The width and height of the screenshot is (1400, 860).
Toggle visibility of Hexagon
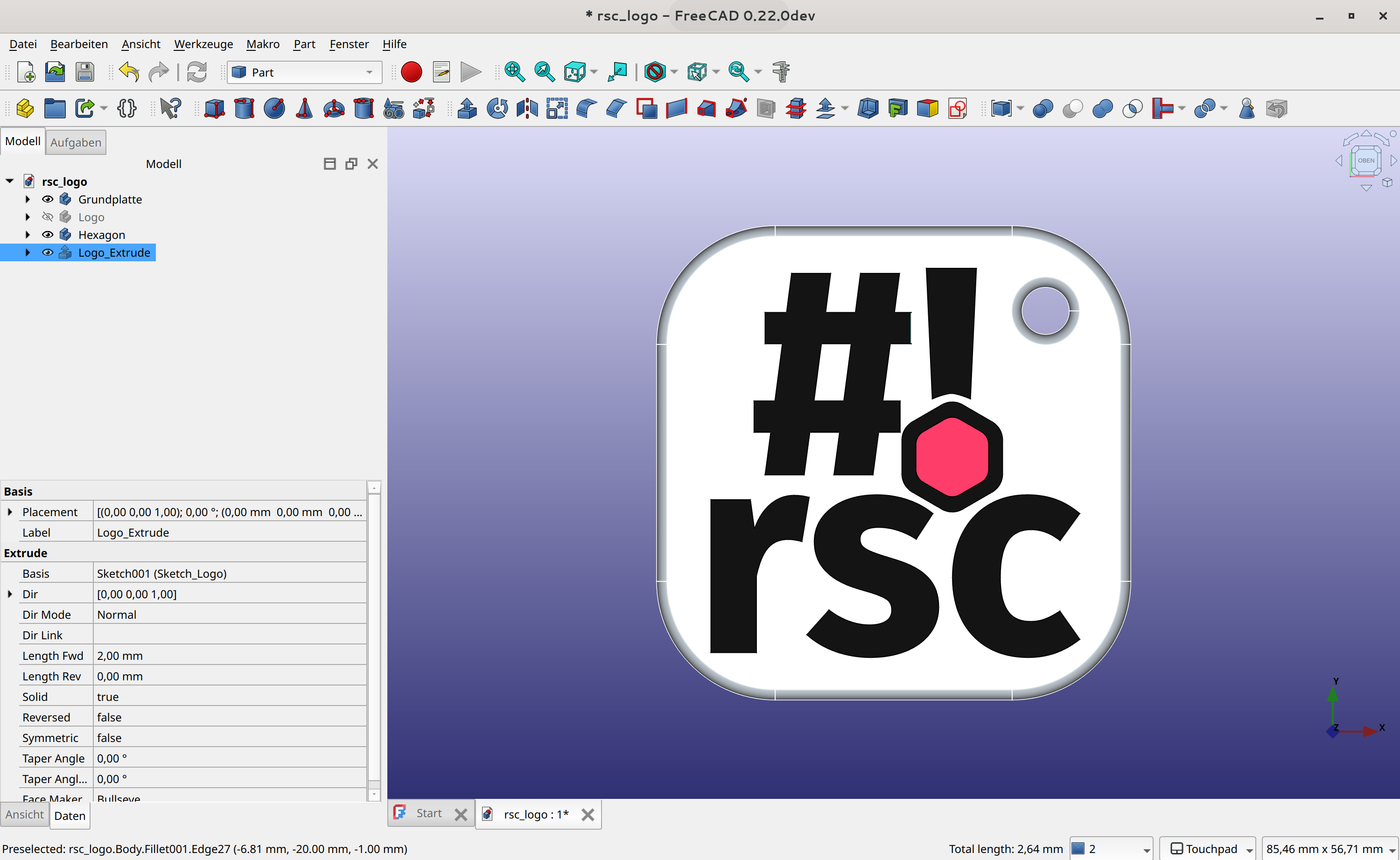point(48,234)
